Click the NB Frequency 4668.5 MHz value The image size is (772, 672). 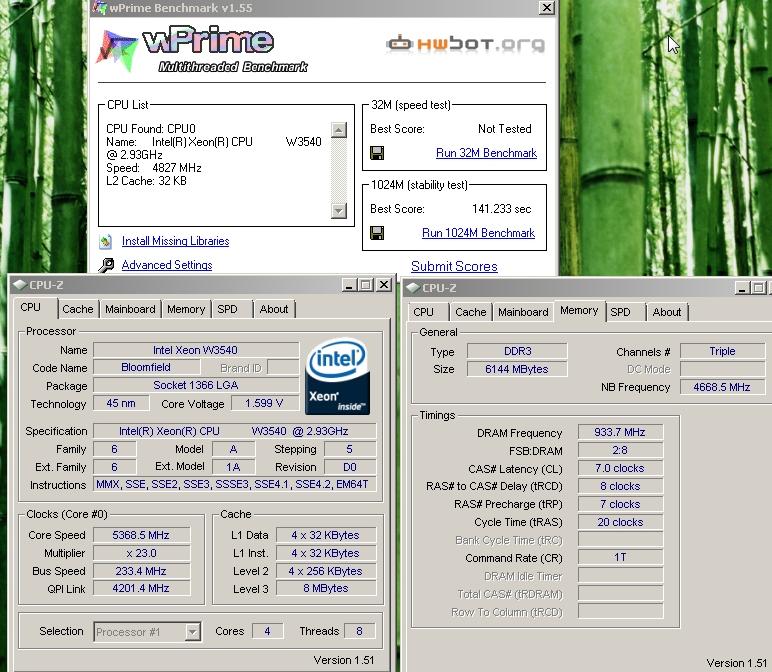click(722, 387)
